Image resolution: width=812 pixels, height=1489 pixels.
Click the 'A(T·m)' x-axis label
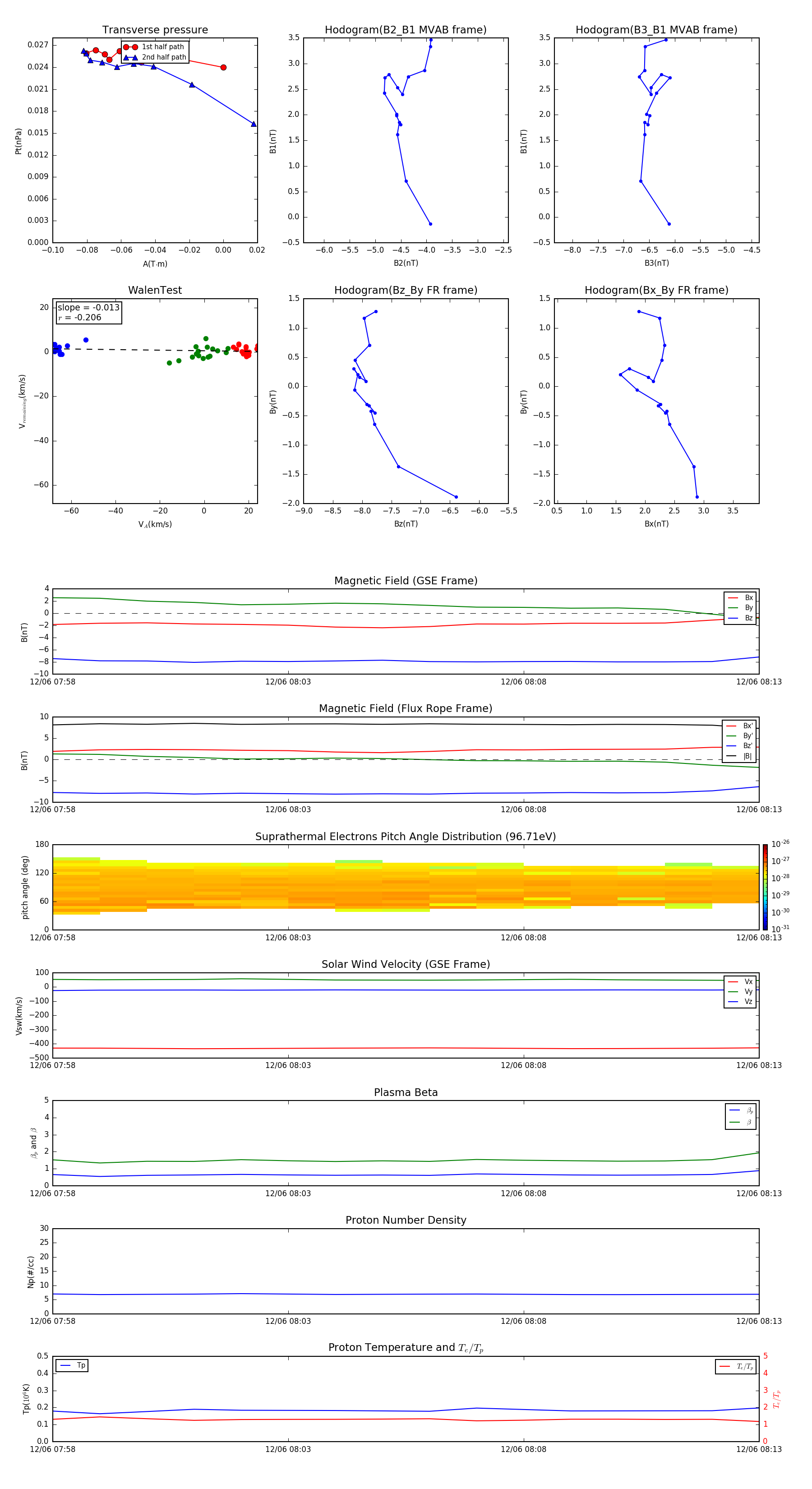pyautogui.click(x=155, y=264)
